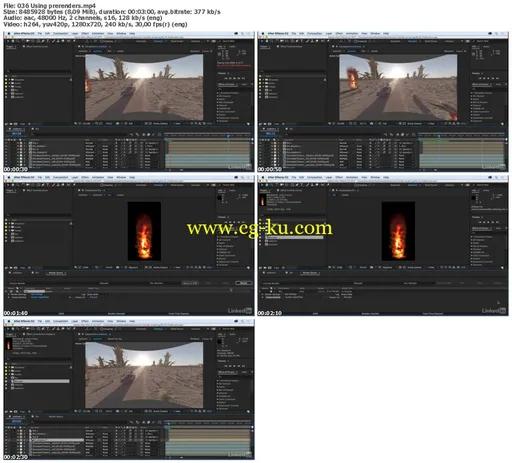
Task: Click Preview first-frame button in 00:00:30 frame
Action: coord(226,78)
